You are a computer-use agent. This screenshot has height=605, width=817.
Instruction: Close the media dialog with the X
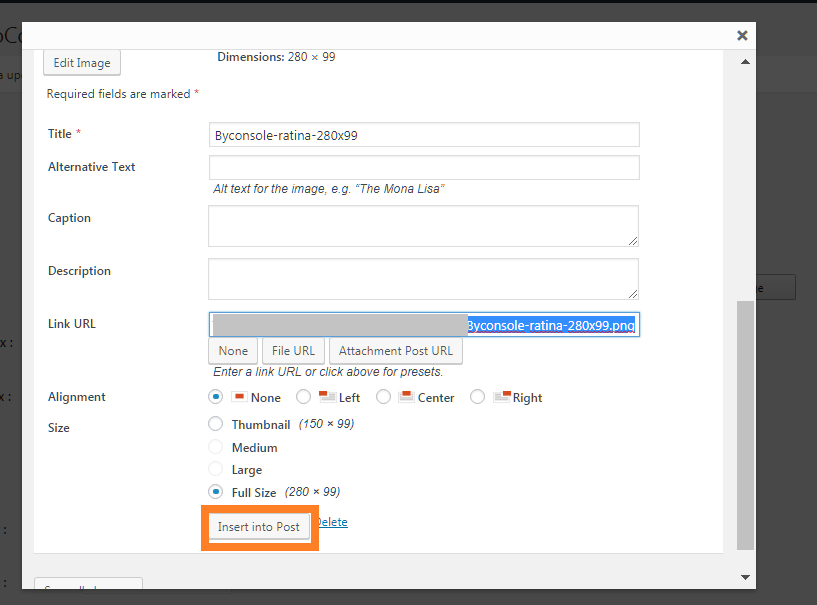742,35
